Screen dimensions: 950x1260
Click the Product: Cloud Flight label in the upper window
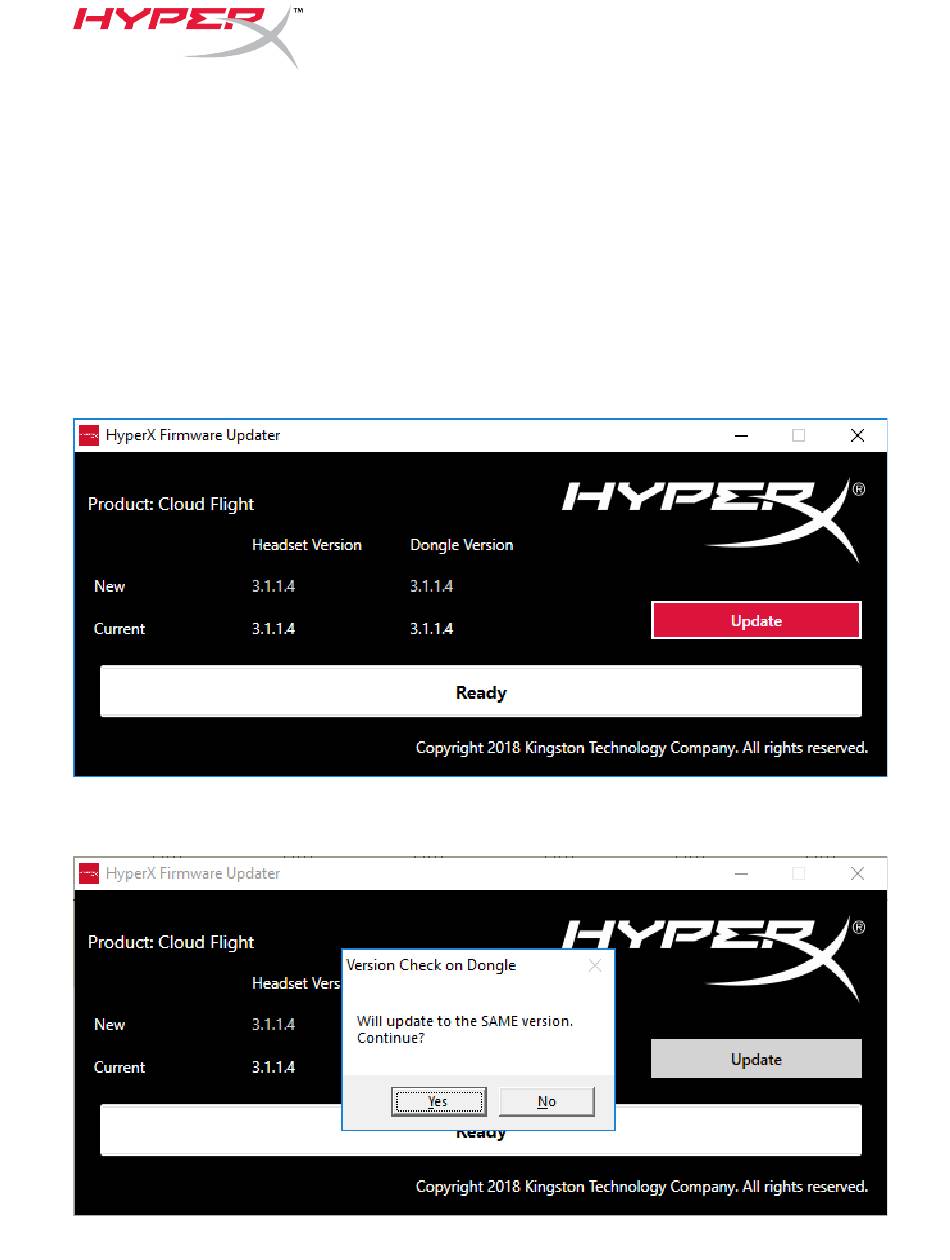(171, 504)
